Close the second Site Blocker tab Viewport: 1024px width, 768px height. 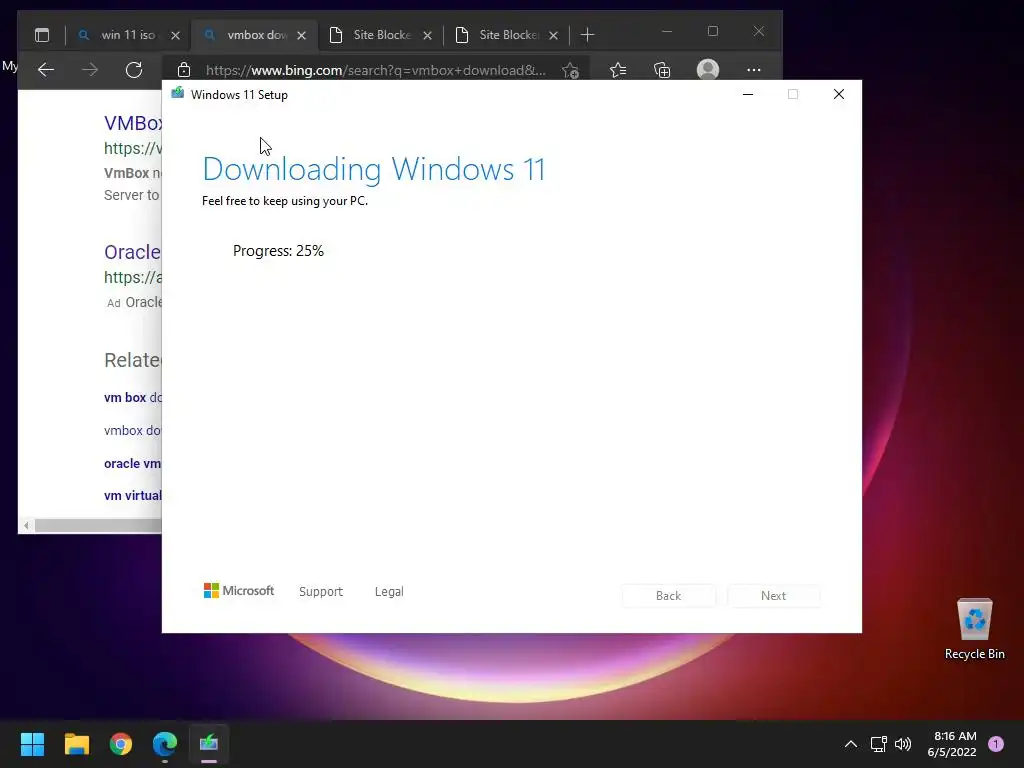[553, 35]
